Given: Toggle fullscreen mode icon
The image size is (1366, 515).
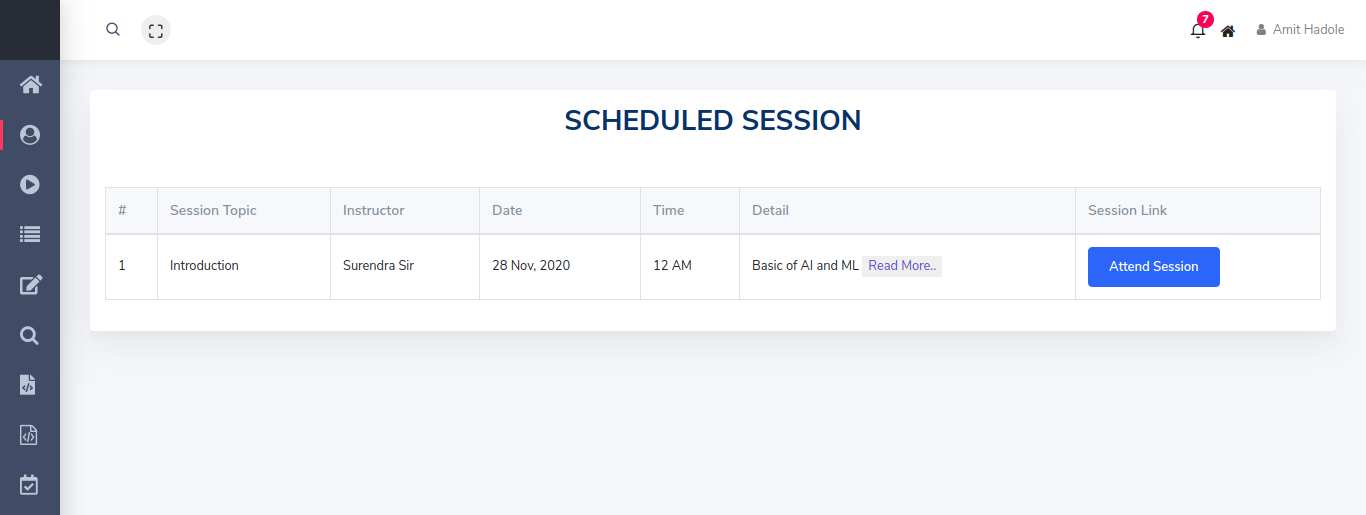Looking at the screenshot, I should (156, 30).
